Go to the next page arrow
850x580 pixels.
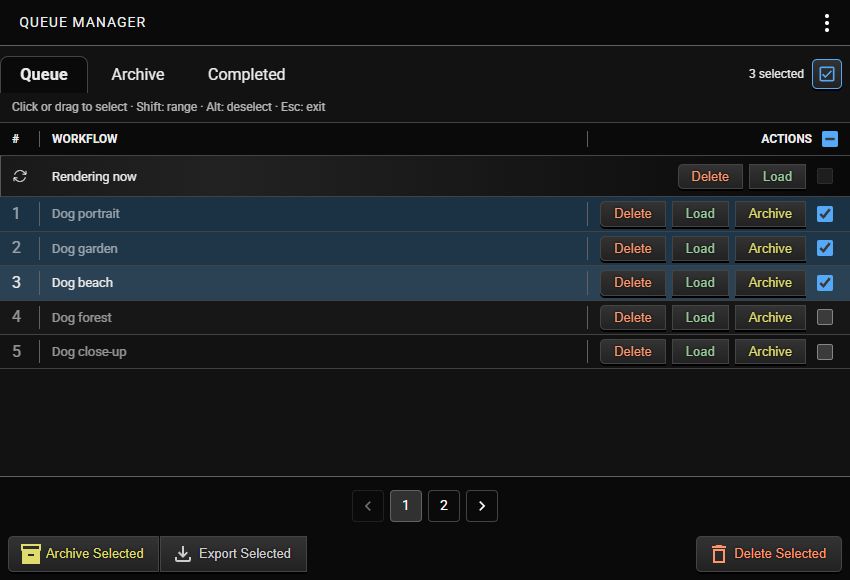482,506
